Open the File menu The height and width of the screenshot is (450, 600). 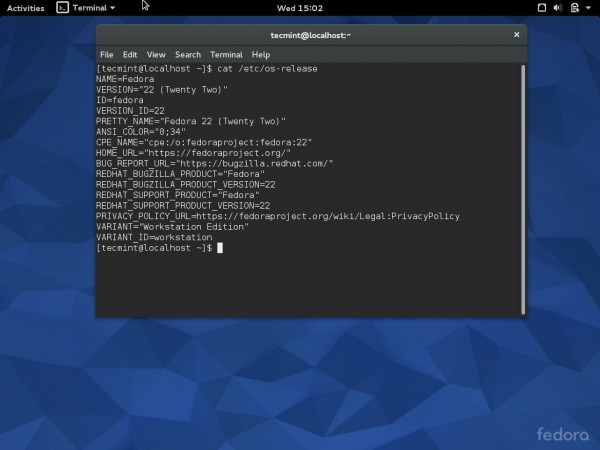[106, 54]
